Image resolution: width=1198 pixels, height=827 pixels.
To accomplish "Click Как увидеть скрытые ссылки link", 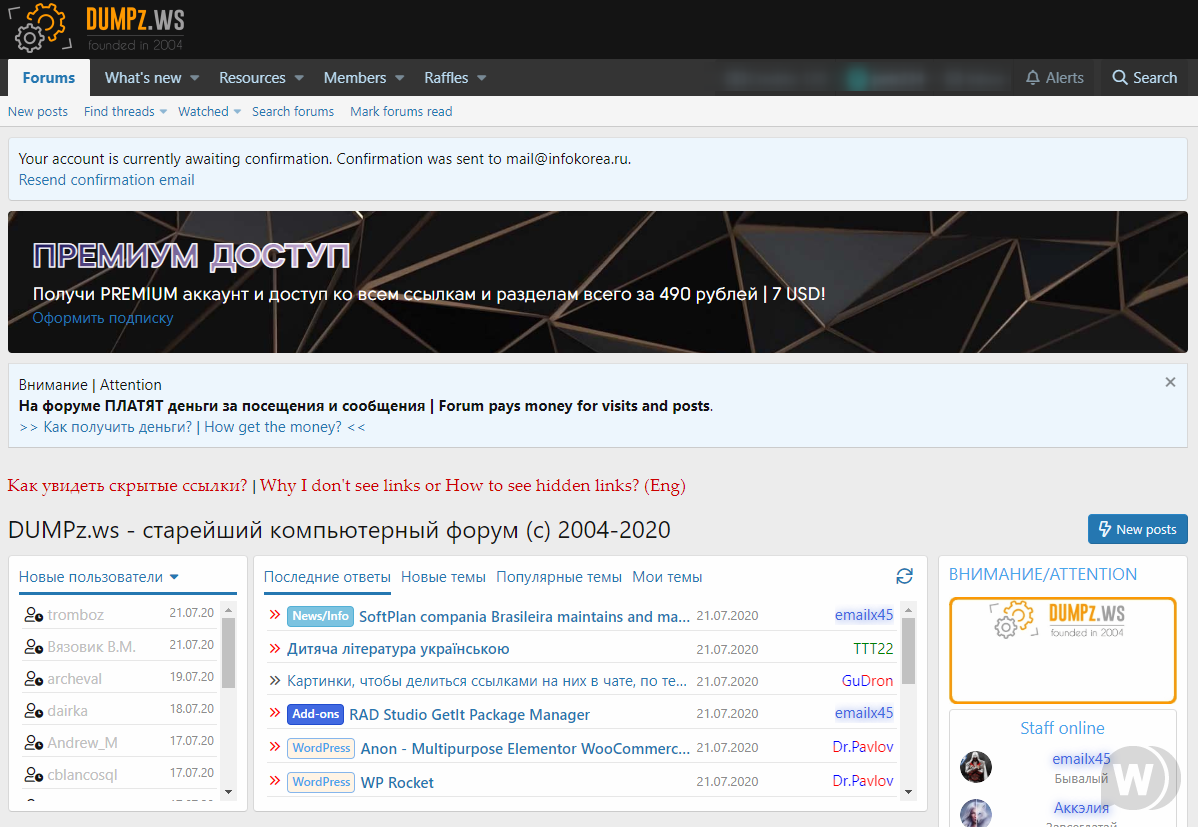I will 128,485.
